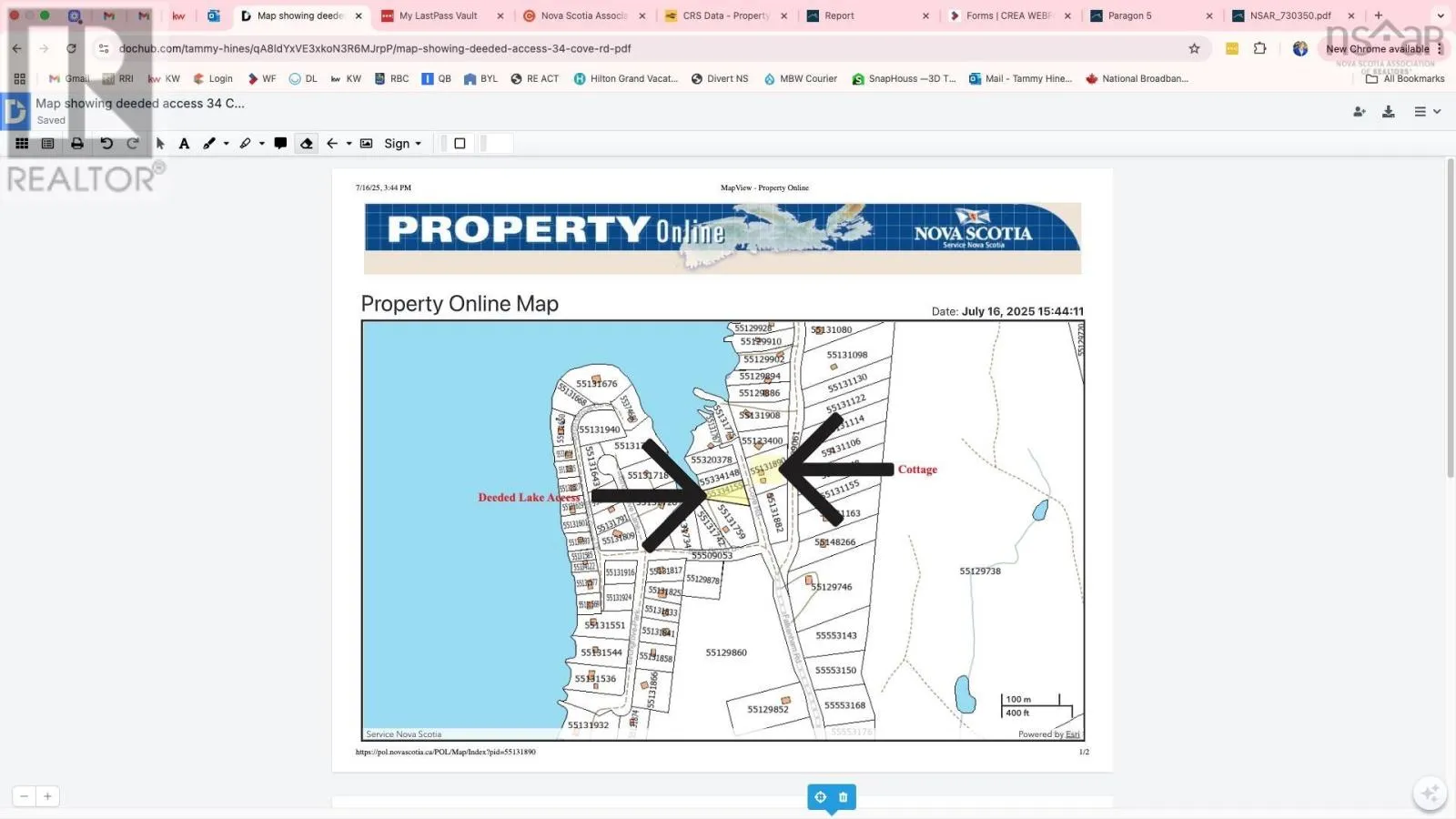Click the New Chrome available button

(x=1377, y=49)
